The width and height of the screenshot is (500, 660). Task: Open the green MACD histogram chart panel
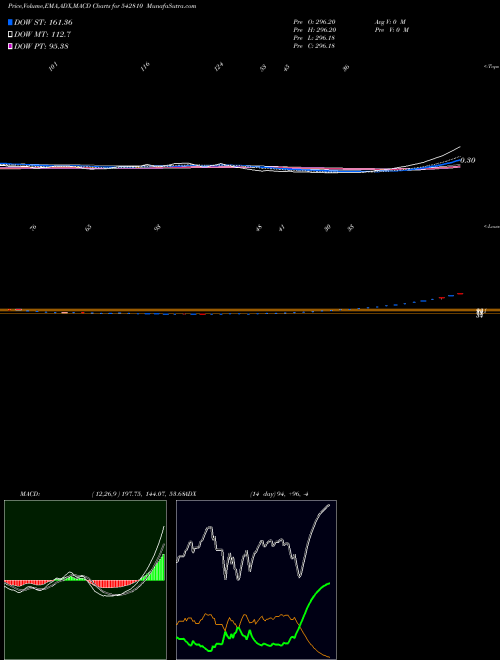[x=85, y=580]
